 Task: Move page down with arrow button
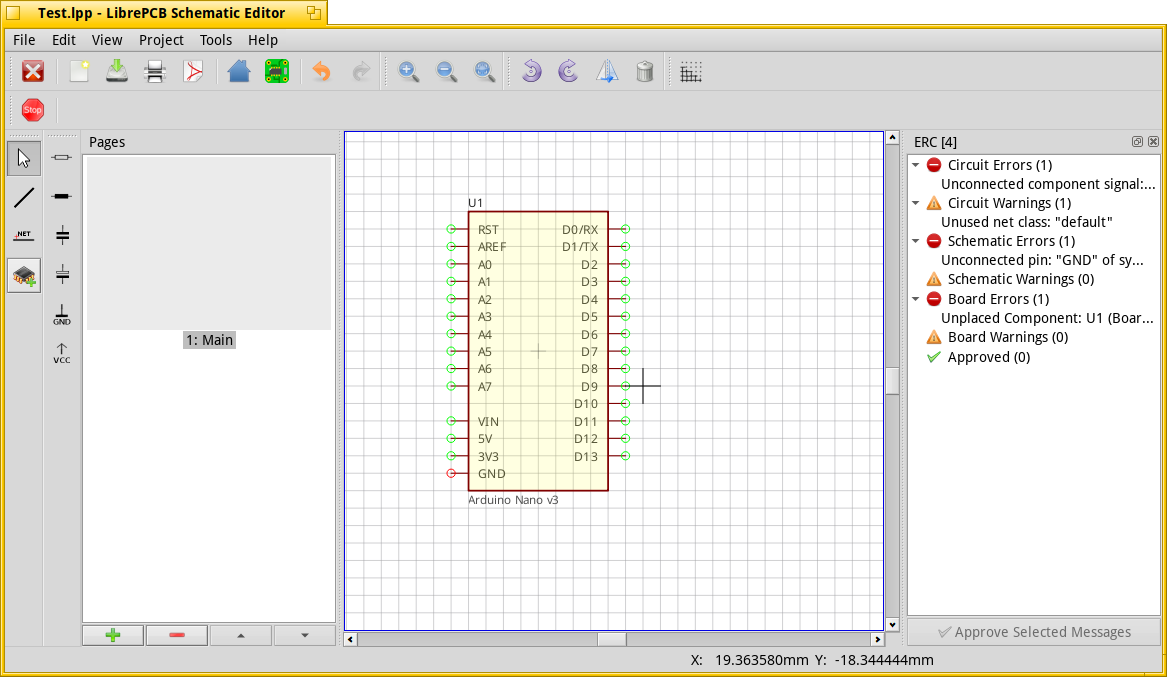click(x=304, y=635)
